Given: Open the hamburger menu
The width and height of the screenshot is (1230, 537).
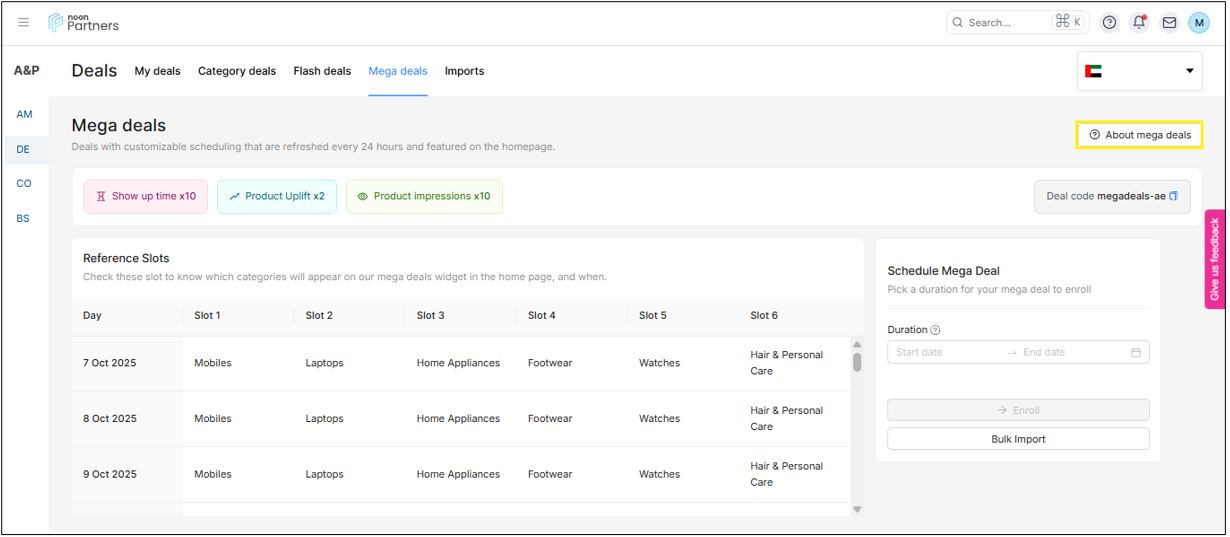Looking at the screenshot, I should click(x=24, y=22).
